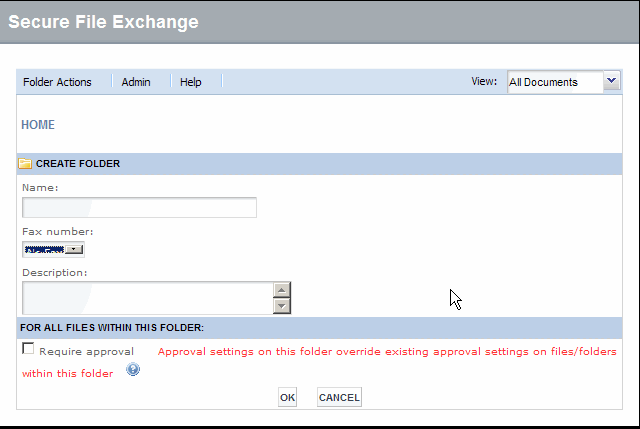
Task: Click the approval settings help icon
Action: pos(133,369)
